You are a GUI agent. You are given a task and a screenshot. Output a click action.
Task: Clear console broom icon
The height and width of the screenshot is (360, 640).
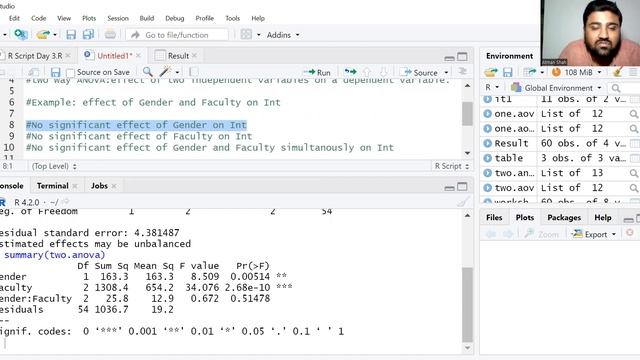[463, 202]
